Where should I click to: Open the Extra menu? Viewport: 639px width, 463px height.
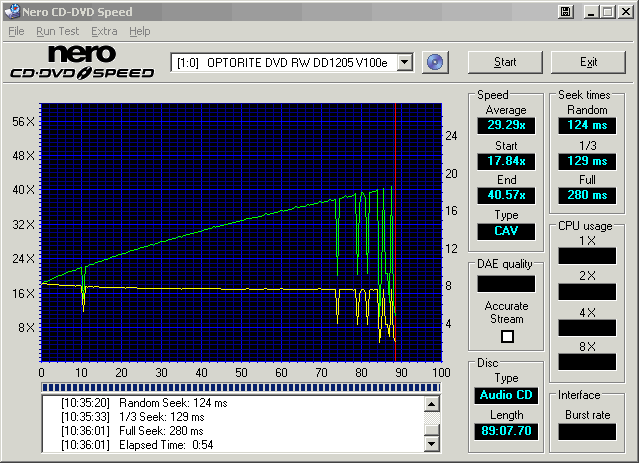[x=104, y=31]
